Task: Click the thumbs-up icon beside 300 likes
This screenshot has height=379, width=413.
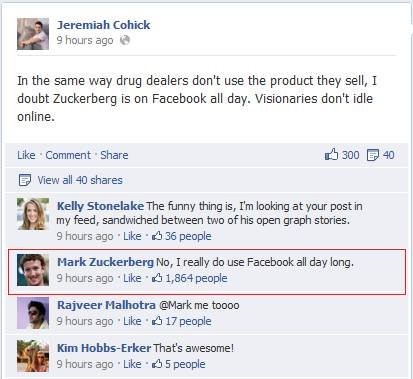Action: tap(332, 154)
